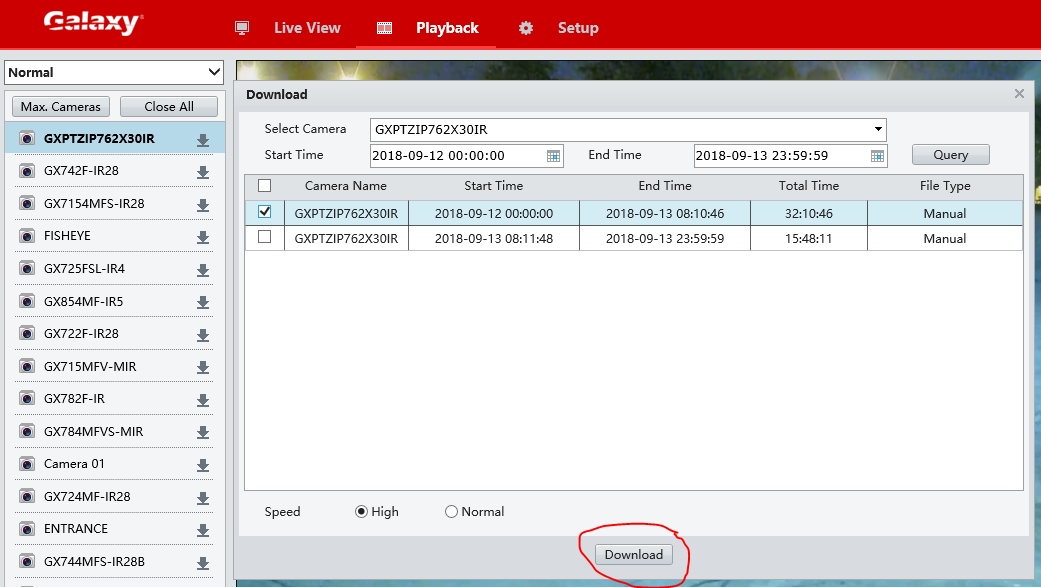Open the Select Camera dropdown

click(x=628, y=129)
